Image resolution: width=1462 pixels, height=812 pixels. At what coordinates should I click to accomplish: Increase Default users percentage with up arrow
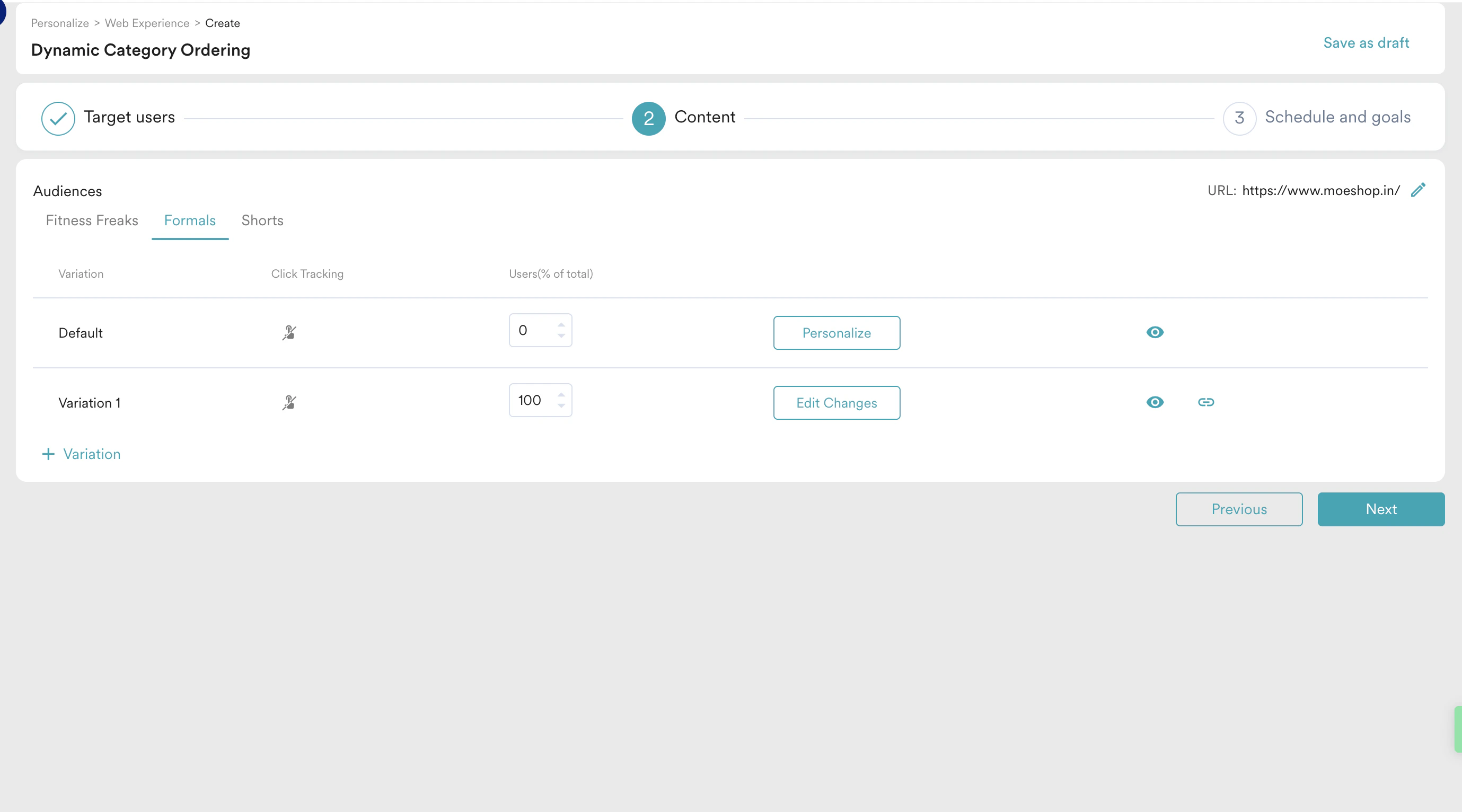tap(561, 324)
